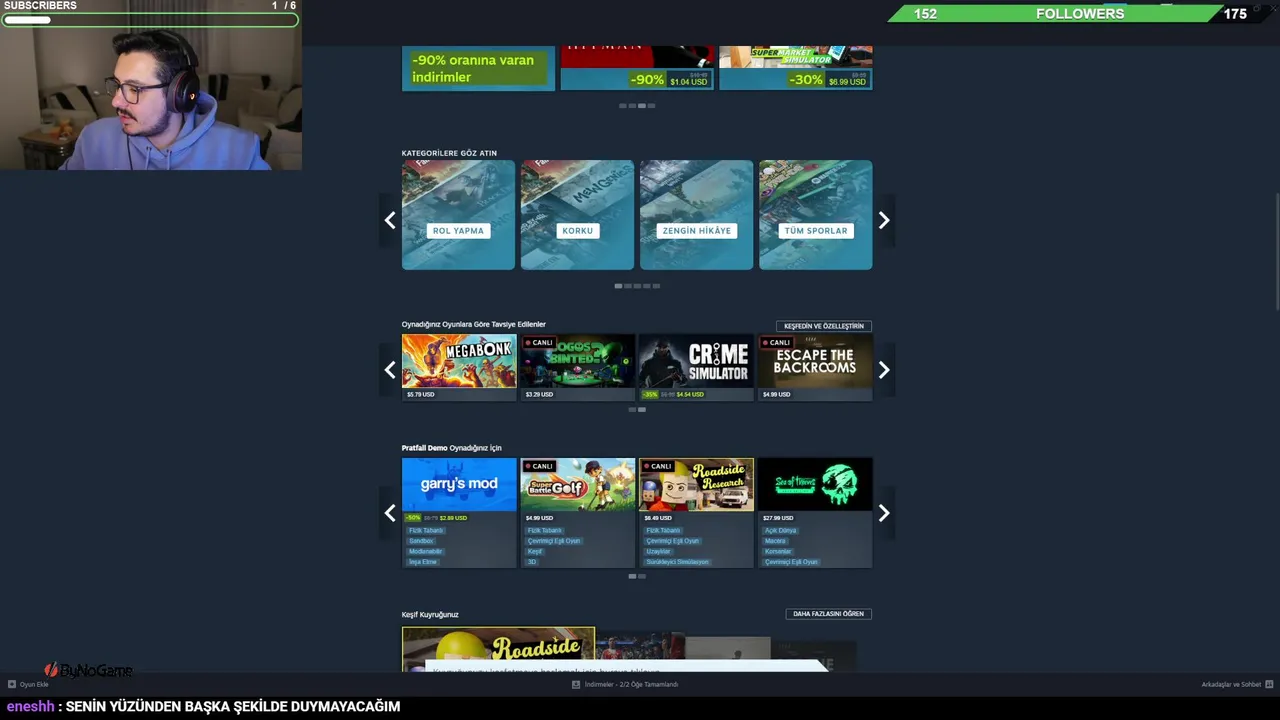Click İndirmeler 2/2 Öğe Tamamlandı text
This screenshot has height=720, width=1280.
(631, 685)
